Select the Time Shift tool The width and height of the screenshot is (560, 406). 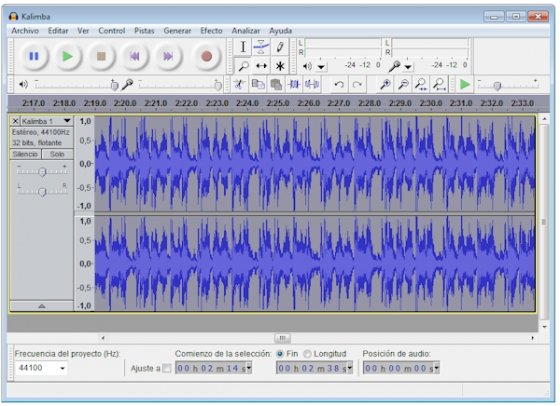261,66
